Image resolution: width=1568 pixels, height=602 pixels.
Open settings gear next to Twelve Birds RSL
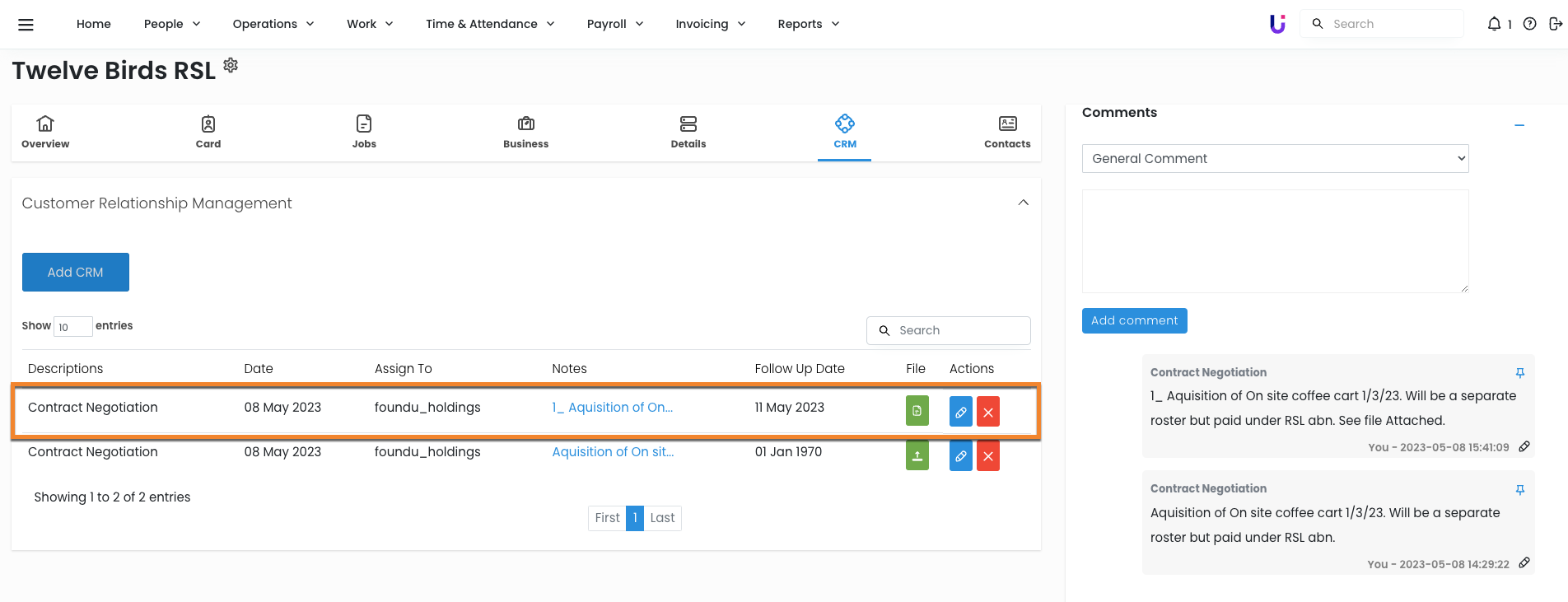(231, 65)
